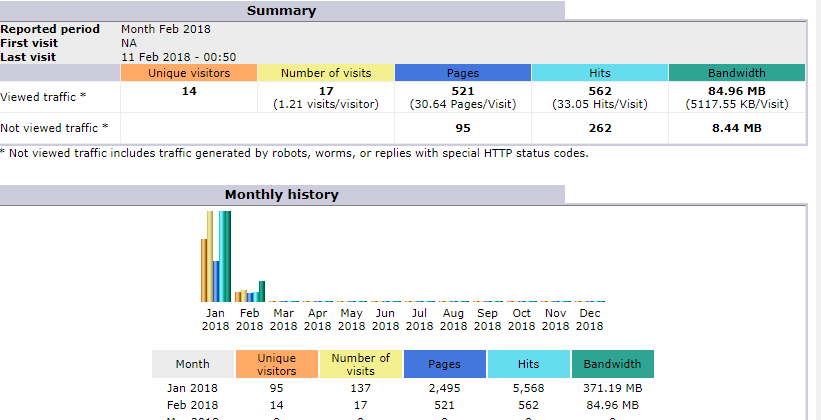
Task: Click the tall Jan 2018 bars in chart
Action: click(x=217, y=256)
